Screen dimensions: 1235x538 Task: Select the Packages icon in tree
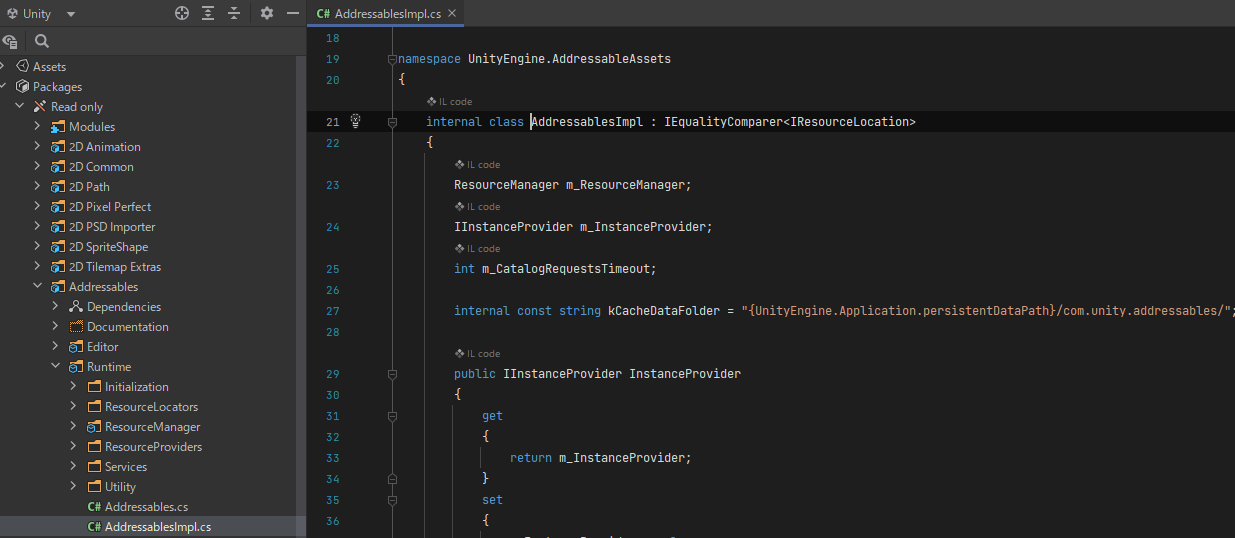click(22, 86)
